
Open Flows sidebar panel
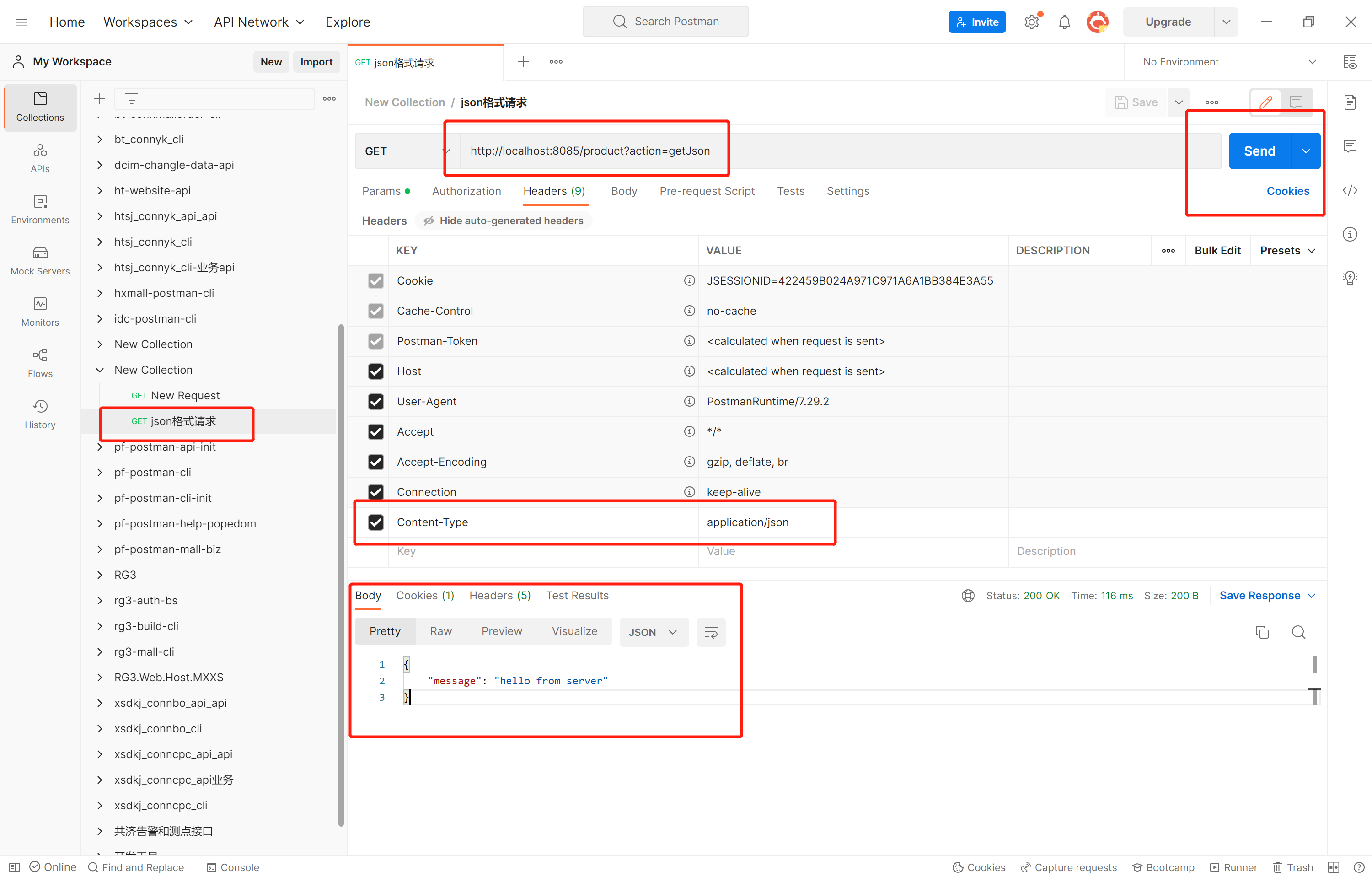point(40,363)
